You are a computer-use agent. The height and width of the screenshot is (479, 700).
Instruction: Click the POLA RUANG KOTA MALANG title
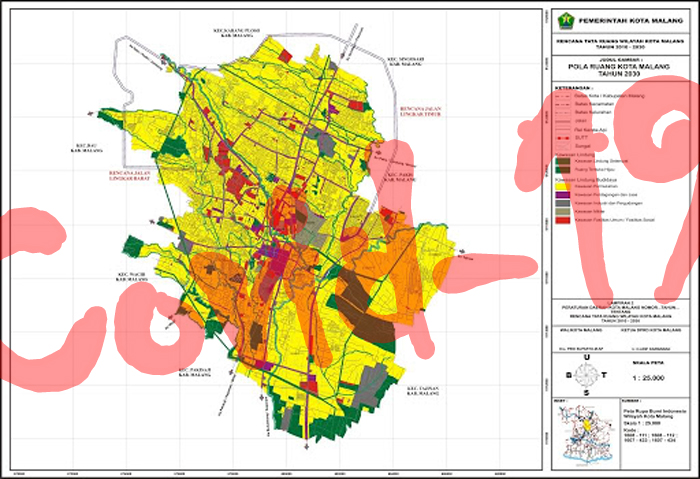coord(619,67)
